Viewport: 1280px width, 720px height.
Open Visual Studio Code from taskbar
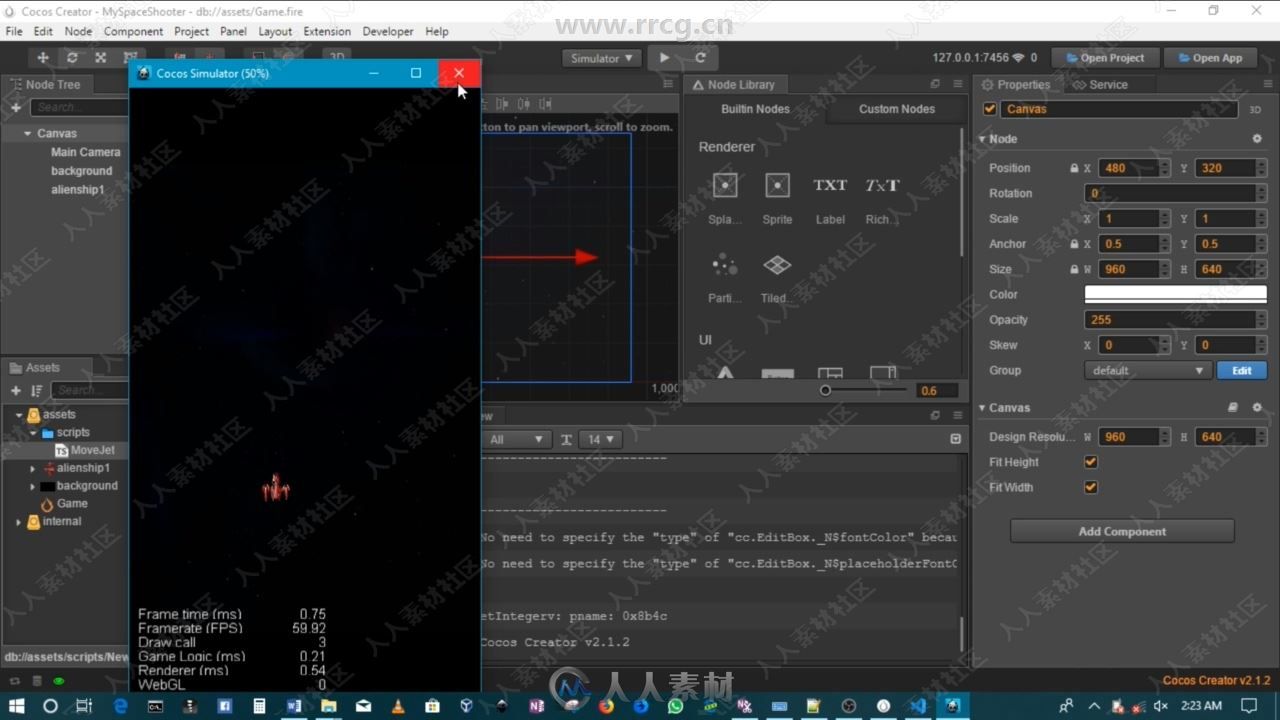point(918,706)
